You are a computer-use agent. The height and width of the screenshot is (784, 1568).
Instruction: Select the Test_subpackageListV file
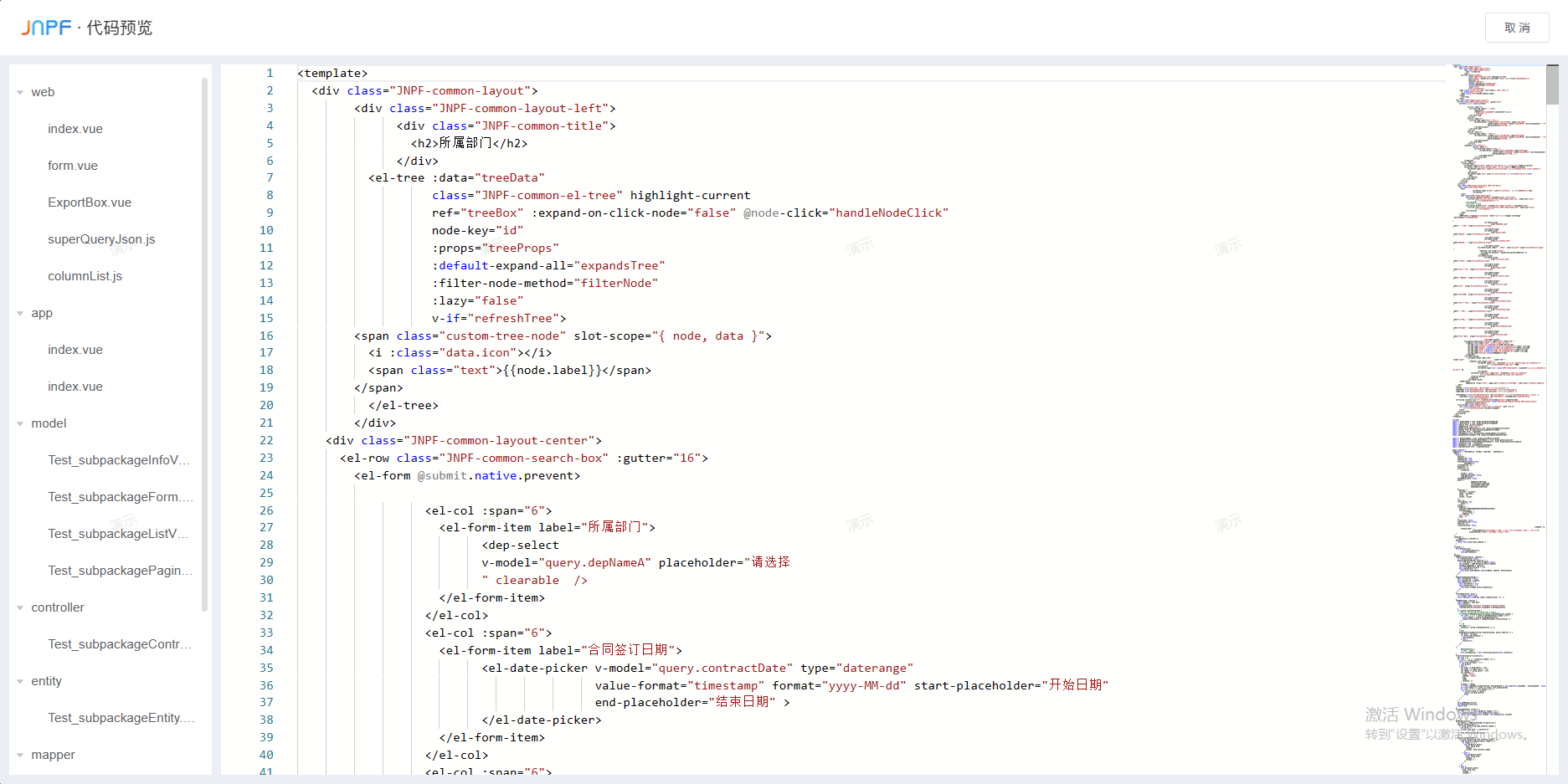[119, 534]
